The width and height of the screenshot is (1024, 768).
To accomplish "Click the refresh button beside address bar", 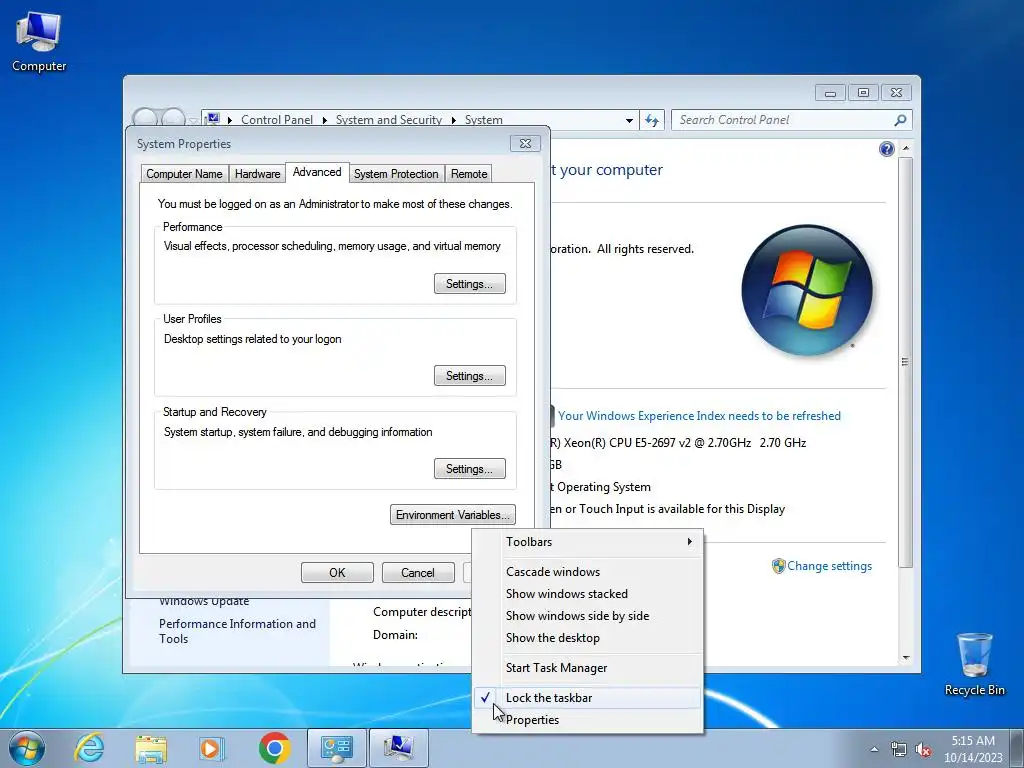I will tap(652, 120).
